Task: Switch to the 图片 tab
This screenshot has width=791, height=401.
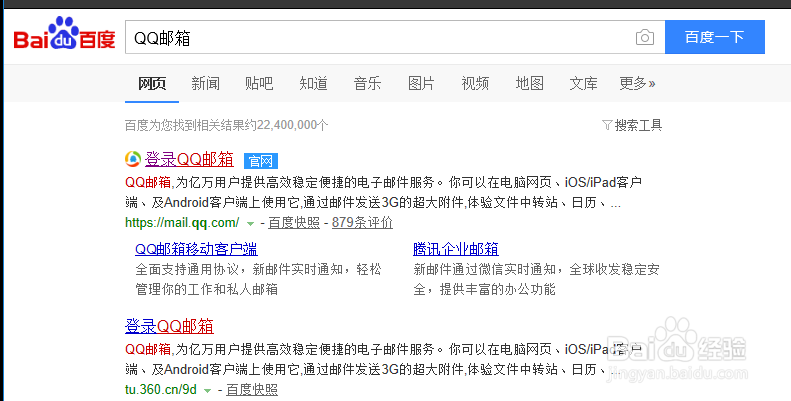Action: tap(421, 83)
